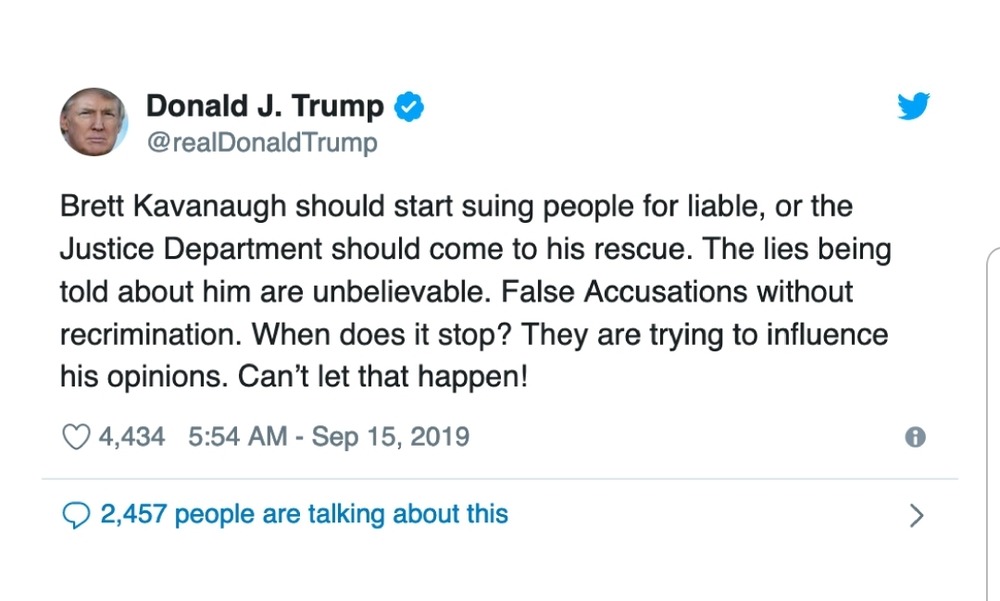Open the tweet info icon

914,438
